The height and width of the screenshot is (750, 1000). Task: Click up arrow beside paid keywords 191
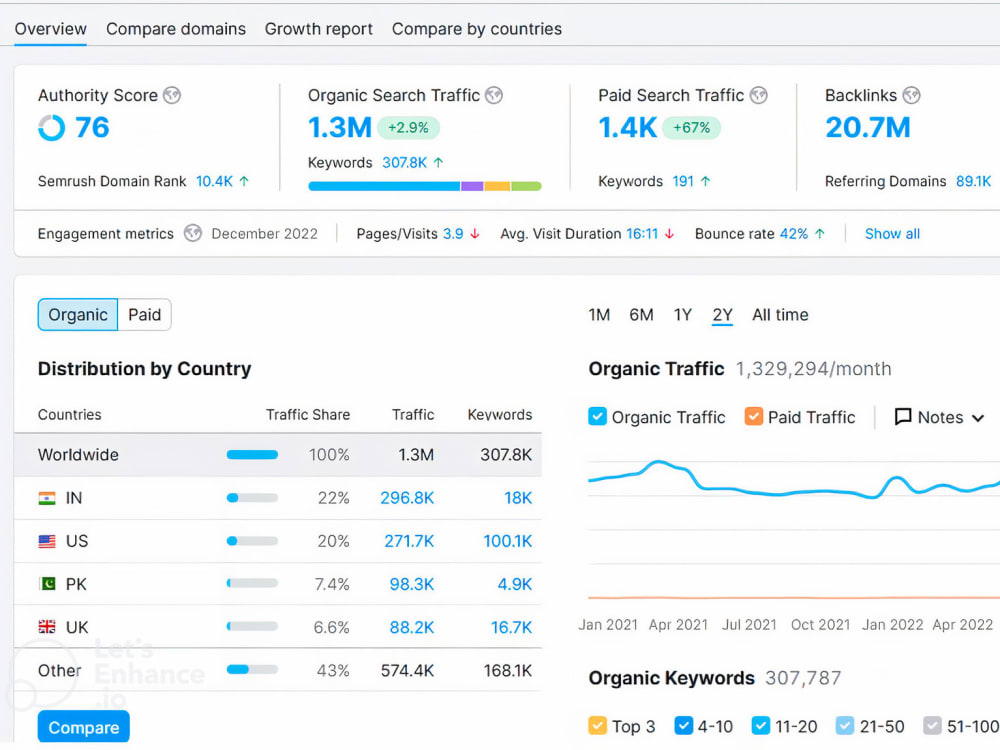pos(705,181)
